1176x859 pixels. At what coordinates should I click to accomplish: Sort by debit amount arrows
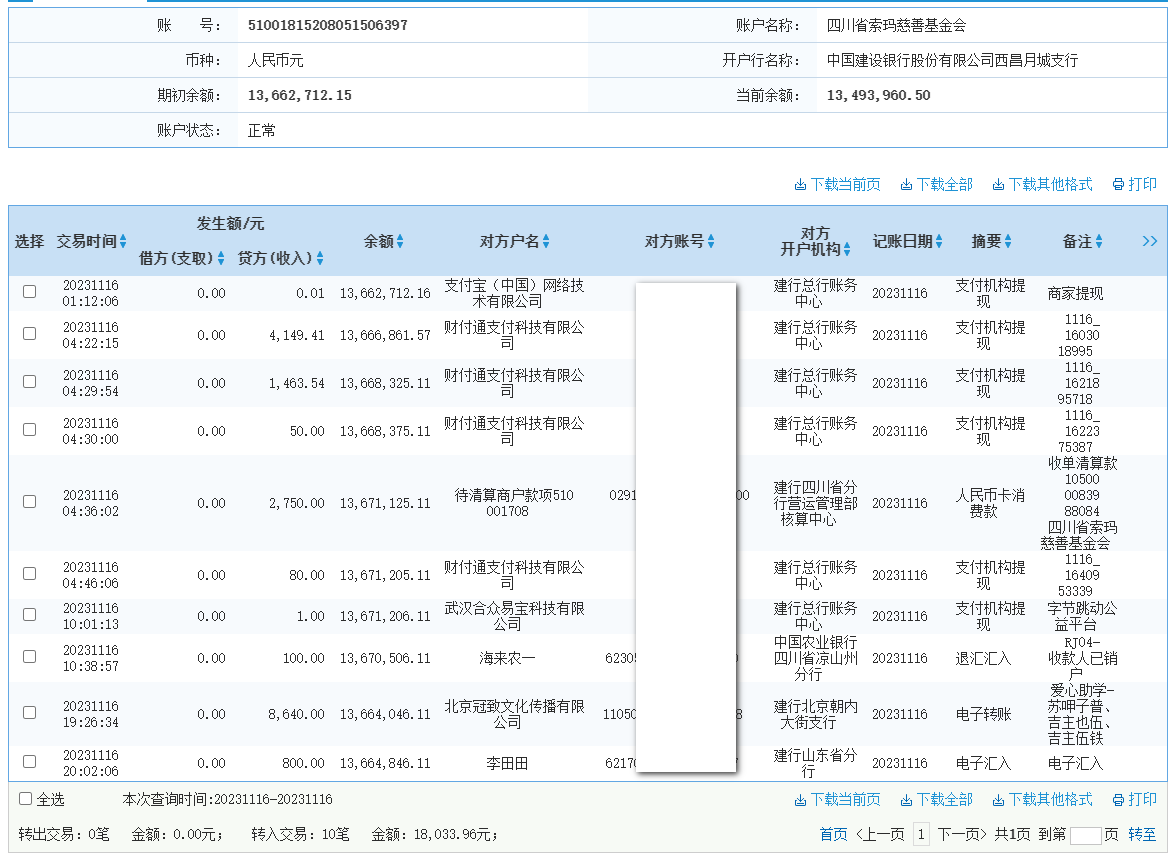tap(220, 259)
